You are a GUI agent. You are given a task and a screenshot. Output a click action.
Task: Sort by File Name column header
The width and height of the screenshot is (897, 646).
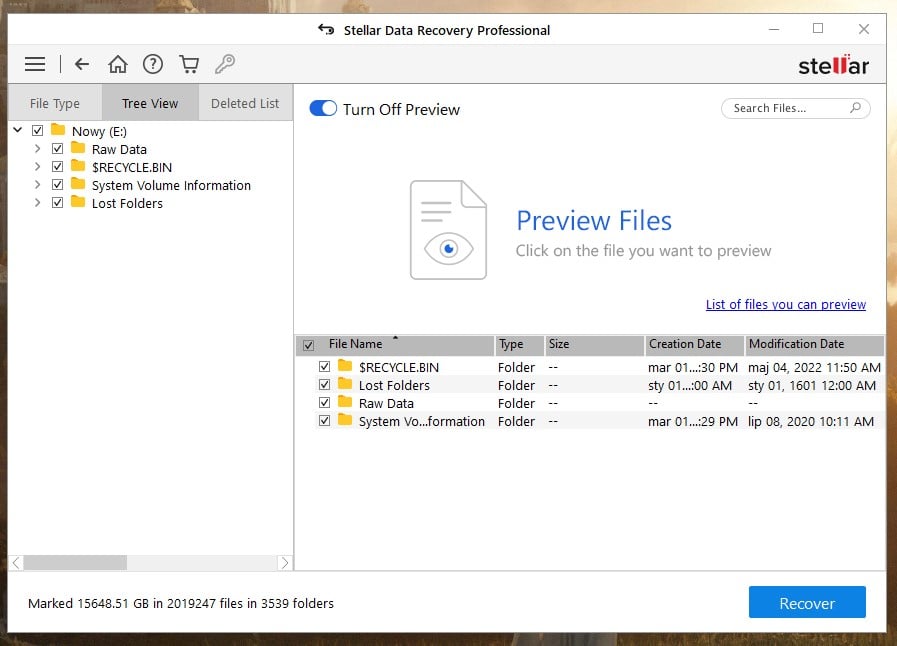[x=395, y=344]
